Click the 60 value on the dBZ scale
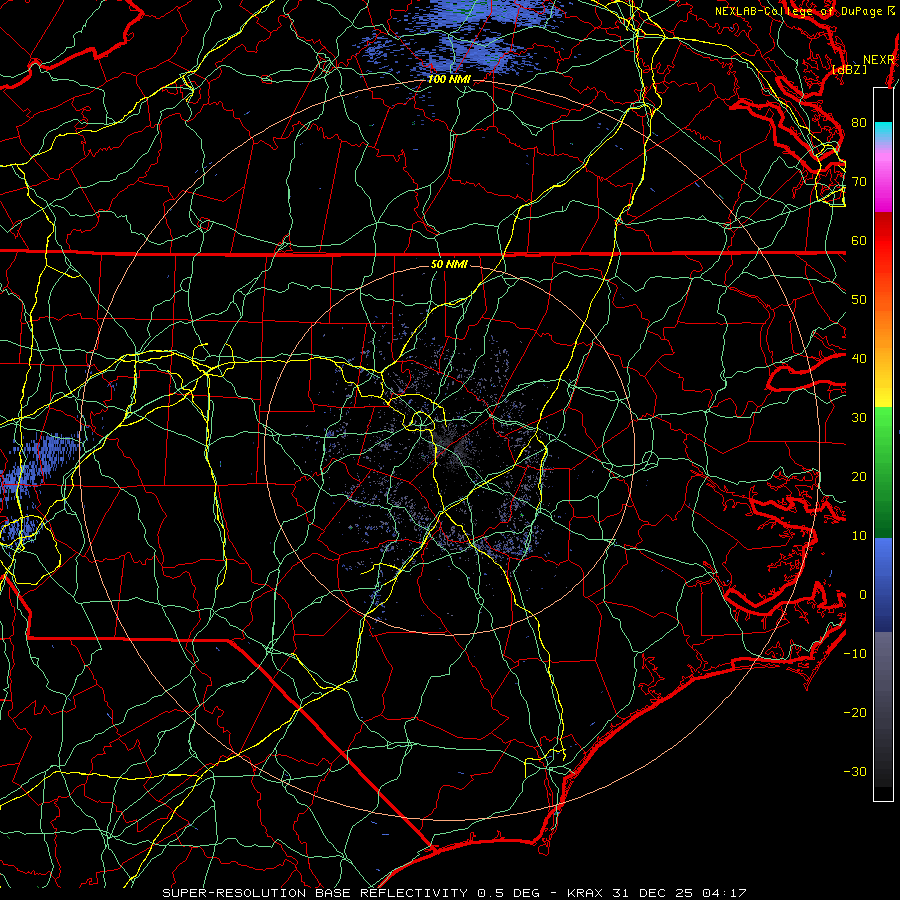 pyautogui.click(x=859, y=240)
